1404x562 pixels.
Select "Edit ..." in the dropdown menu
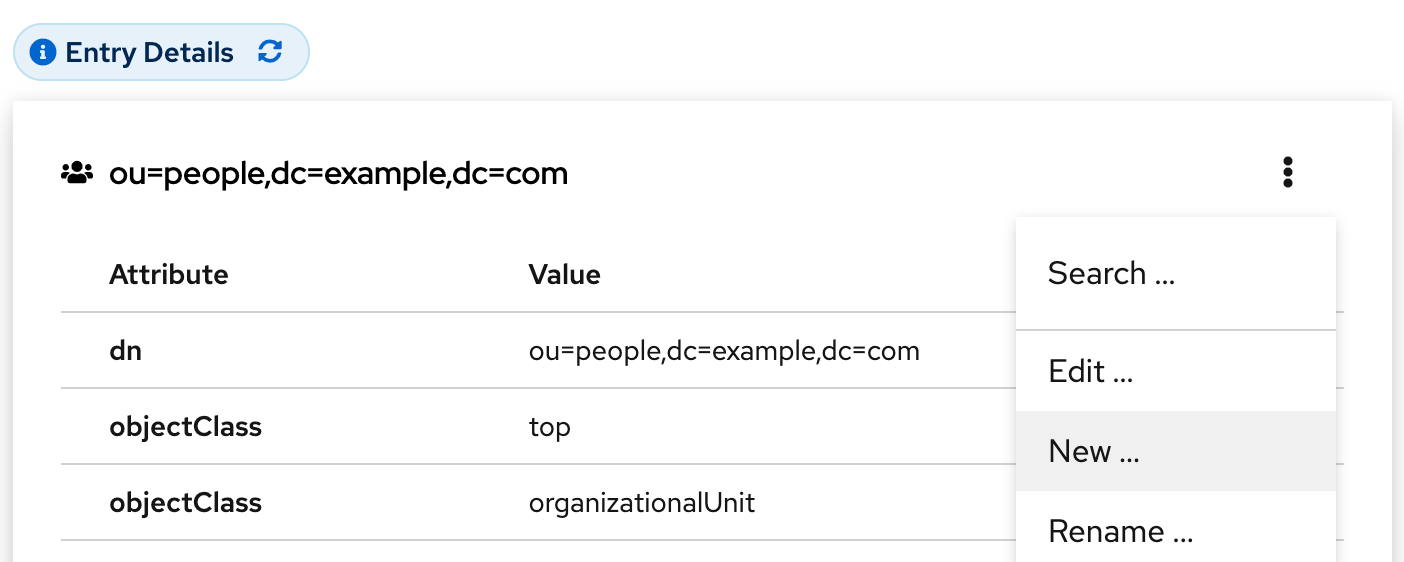[x=1090, y=371]
